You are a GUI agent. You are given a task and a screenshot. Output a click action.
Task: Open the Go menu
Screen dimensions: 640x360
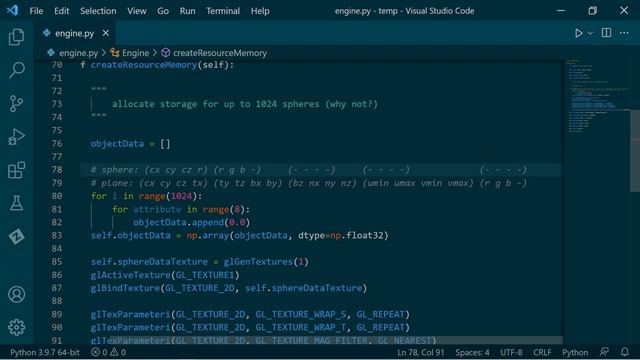pyautogui.click(x=163, y=11)
